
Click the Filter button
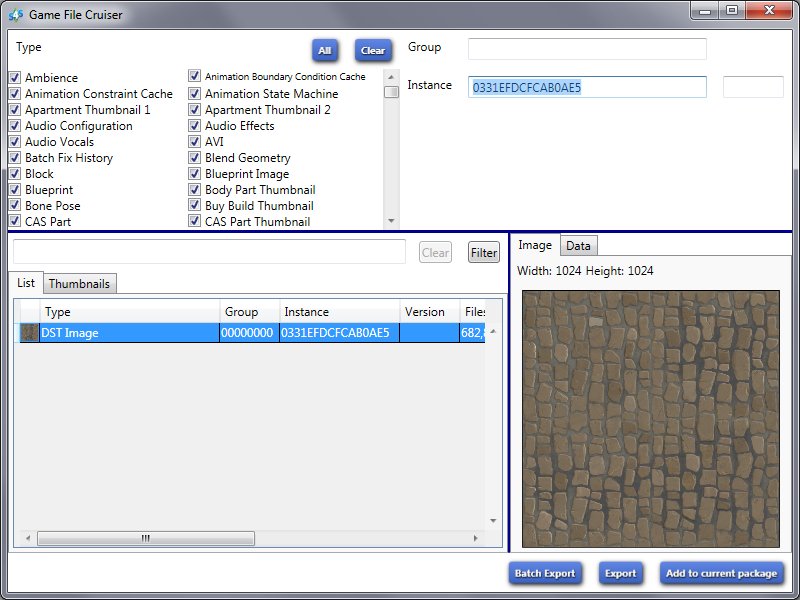click(x=484, y=253)
